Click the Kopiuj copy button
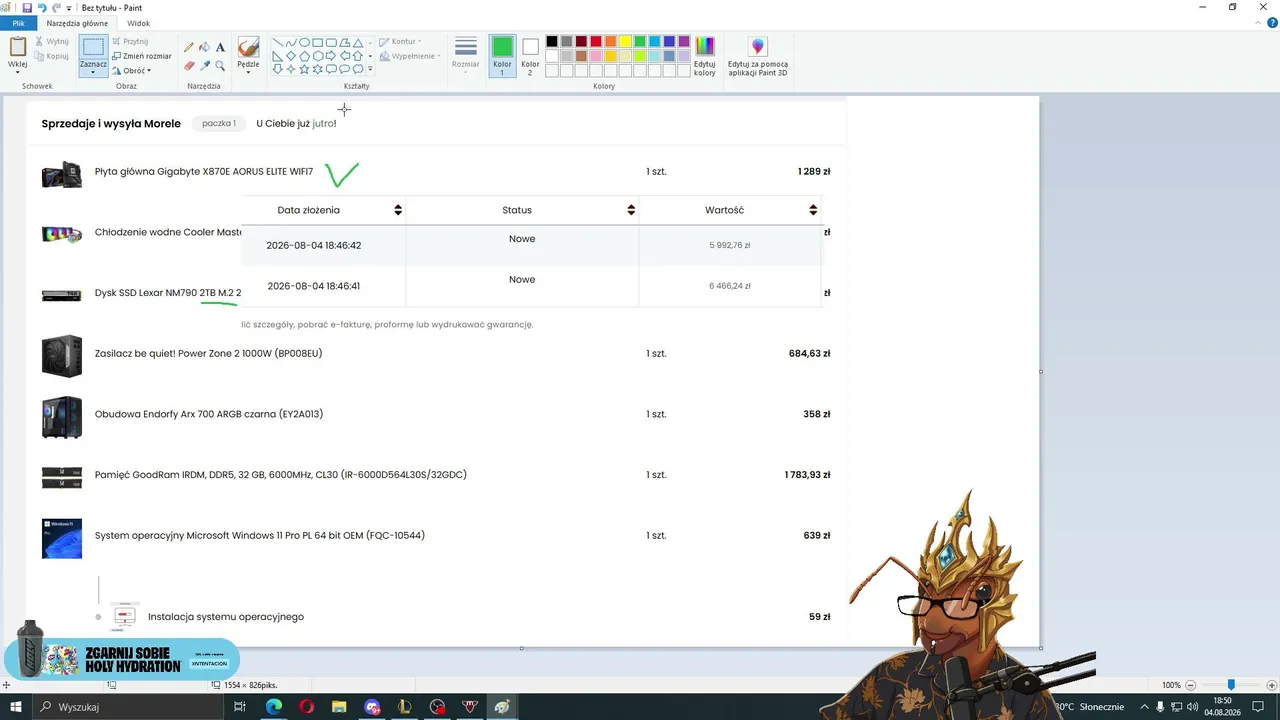Screen dimensions: 1280x720 click(52, 56)
